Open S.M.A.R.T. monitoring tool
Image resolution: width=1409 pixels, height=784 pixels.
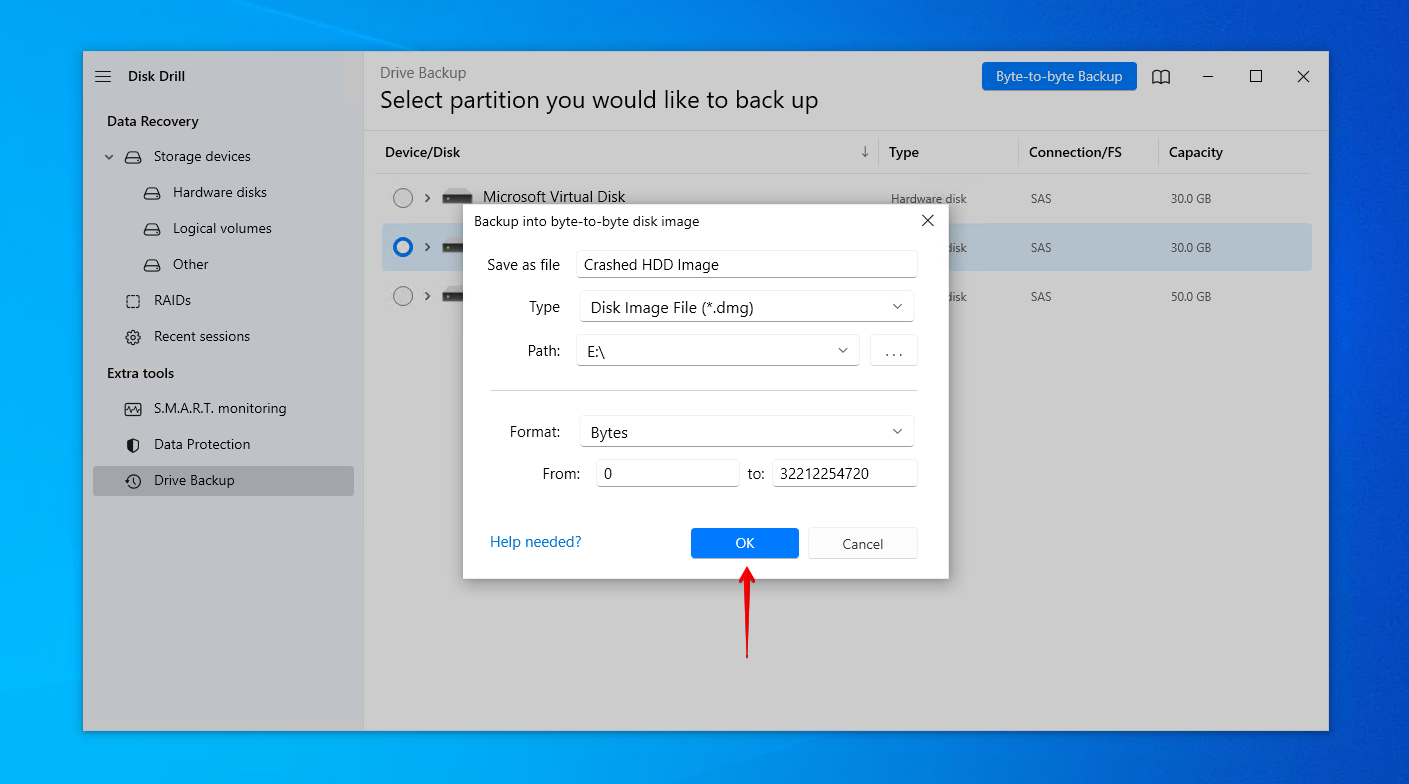point(133,408)
